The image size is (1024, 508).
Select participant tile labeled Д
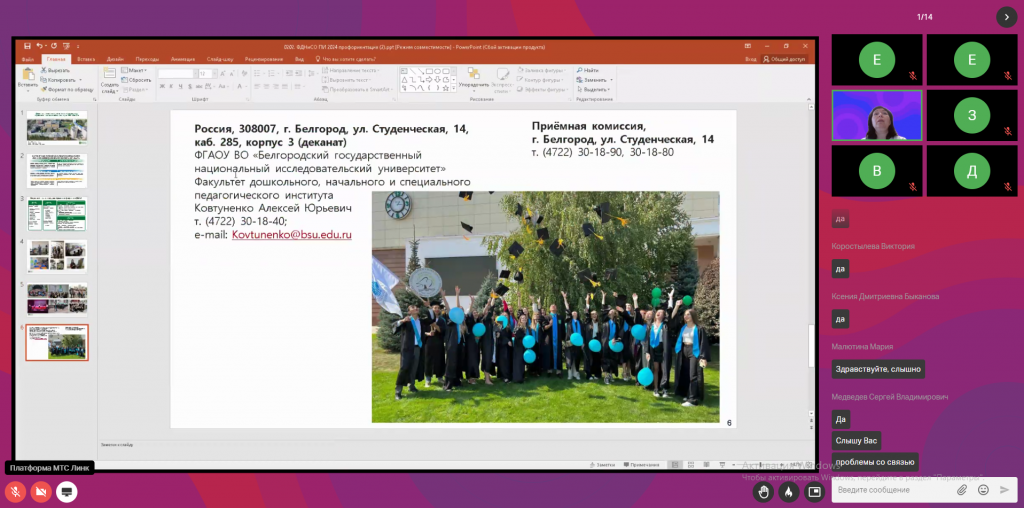[x=972, y=171]
